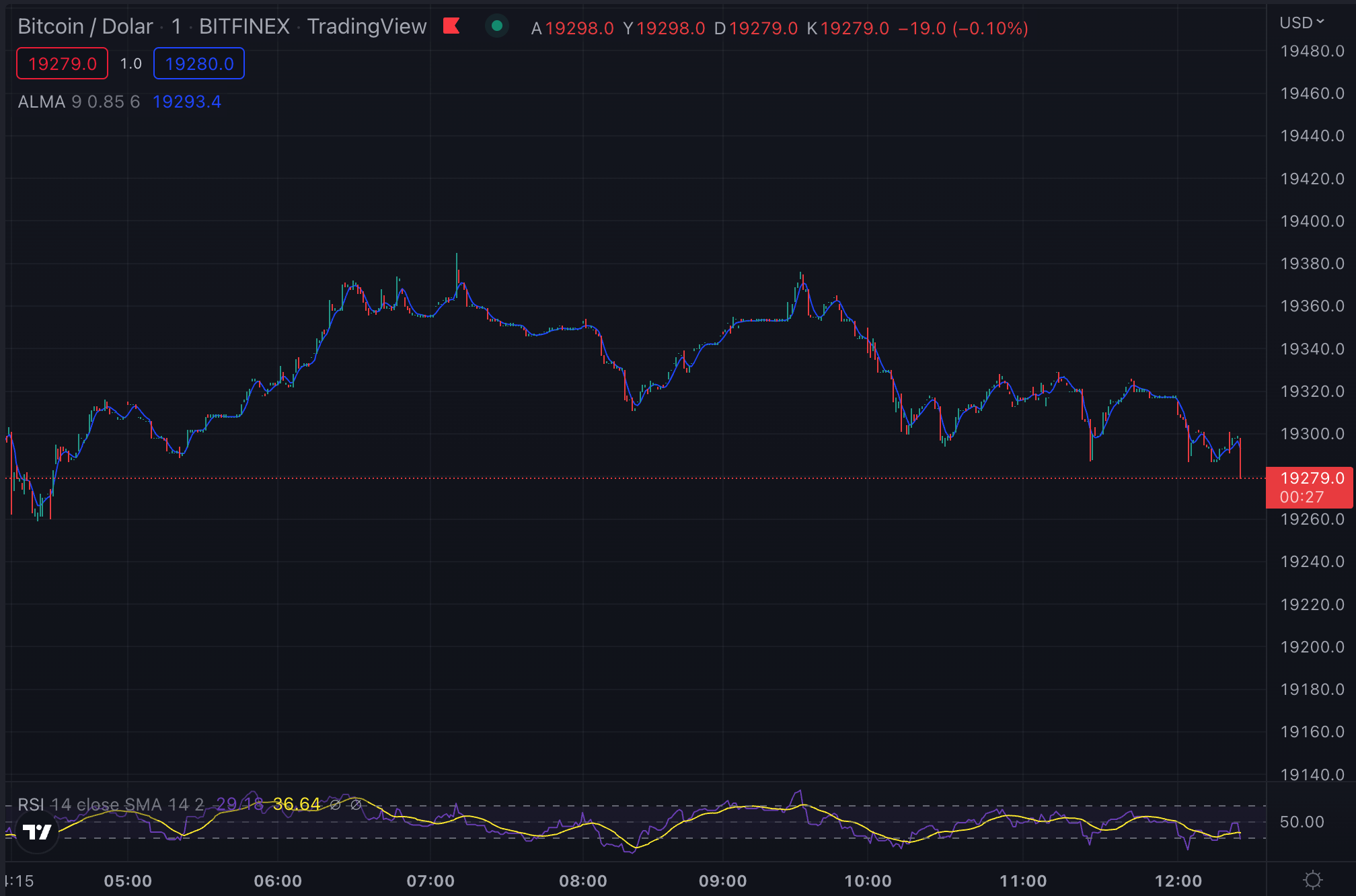Click the low value D 19279.0

(756, 28)
